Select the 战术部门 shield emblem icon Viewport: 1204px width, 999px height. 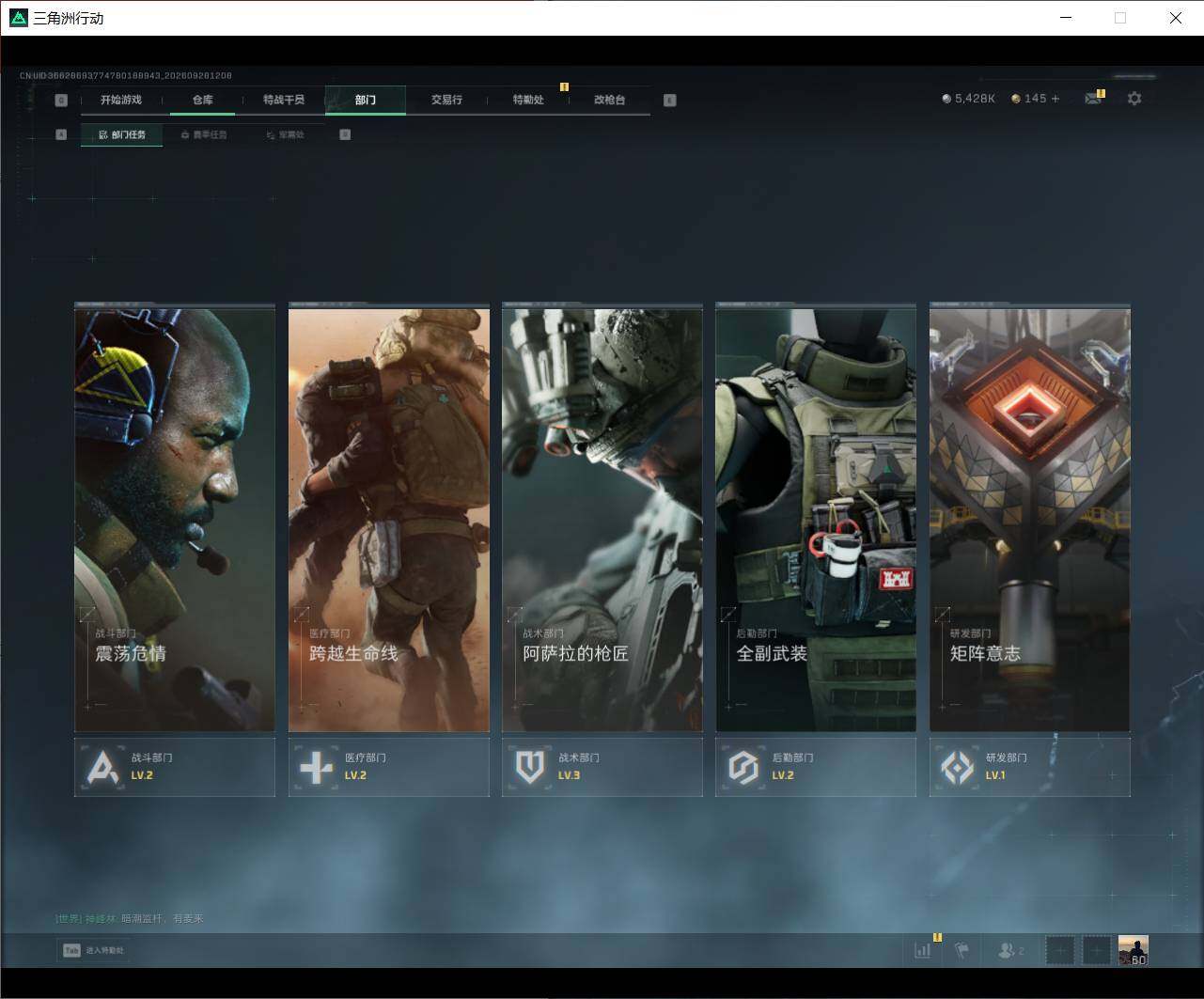[529, 768]
